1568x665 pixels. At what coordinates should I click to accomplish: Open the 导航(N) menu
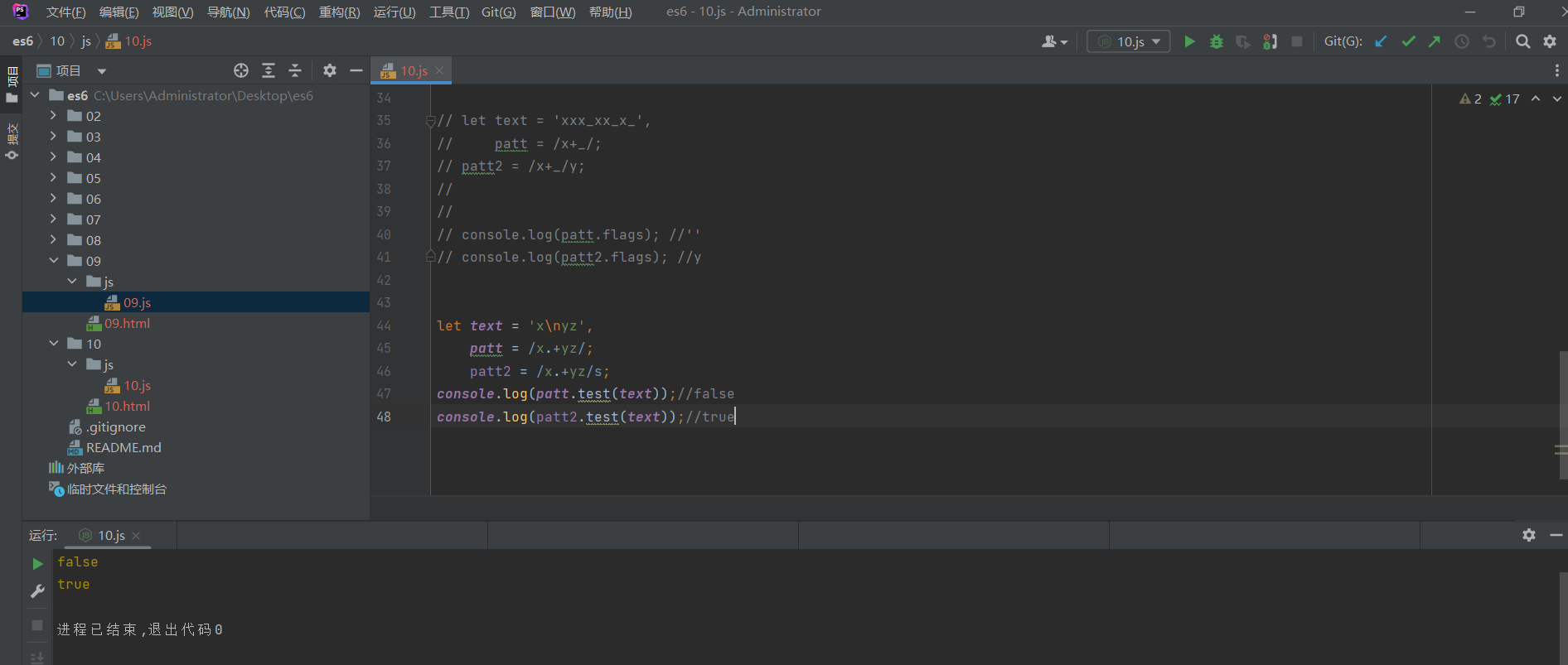[x=228, y=12]
